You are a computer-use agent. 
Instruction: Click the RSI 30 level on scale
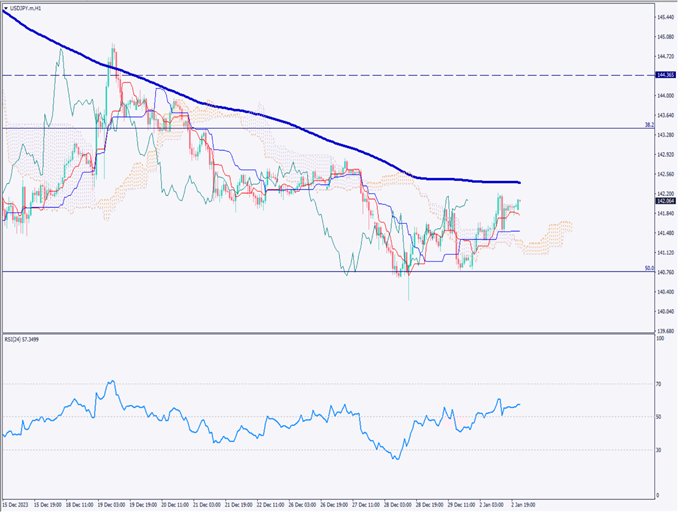660,450
